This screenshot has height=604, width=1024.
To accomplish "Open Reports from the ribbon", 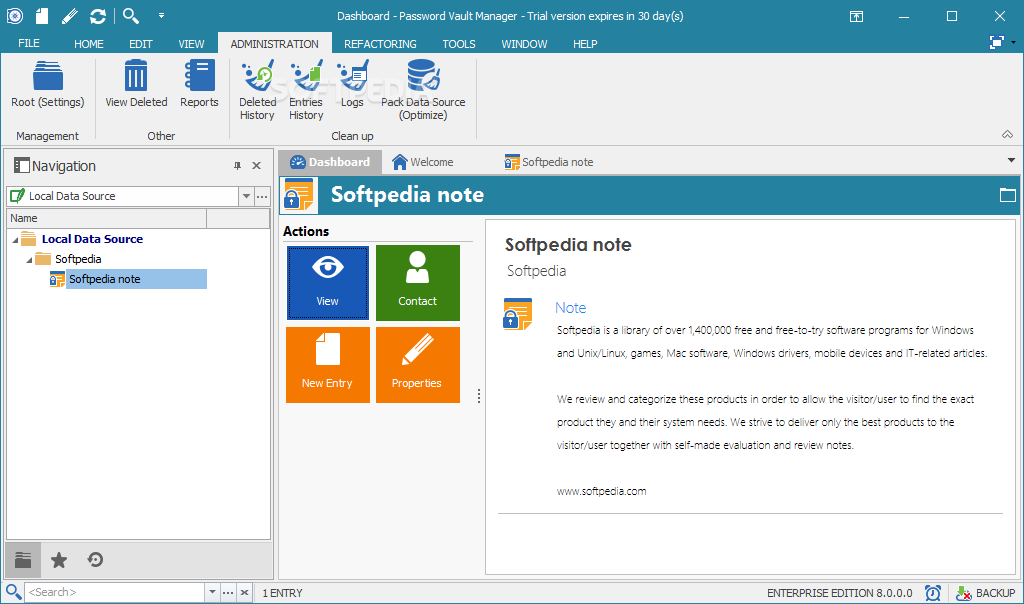I will coord(199,84).
